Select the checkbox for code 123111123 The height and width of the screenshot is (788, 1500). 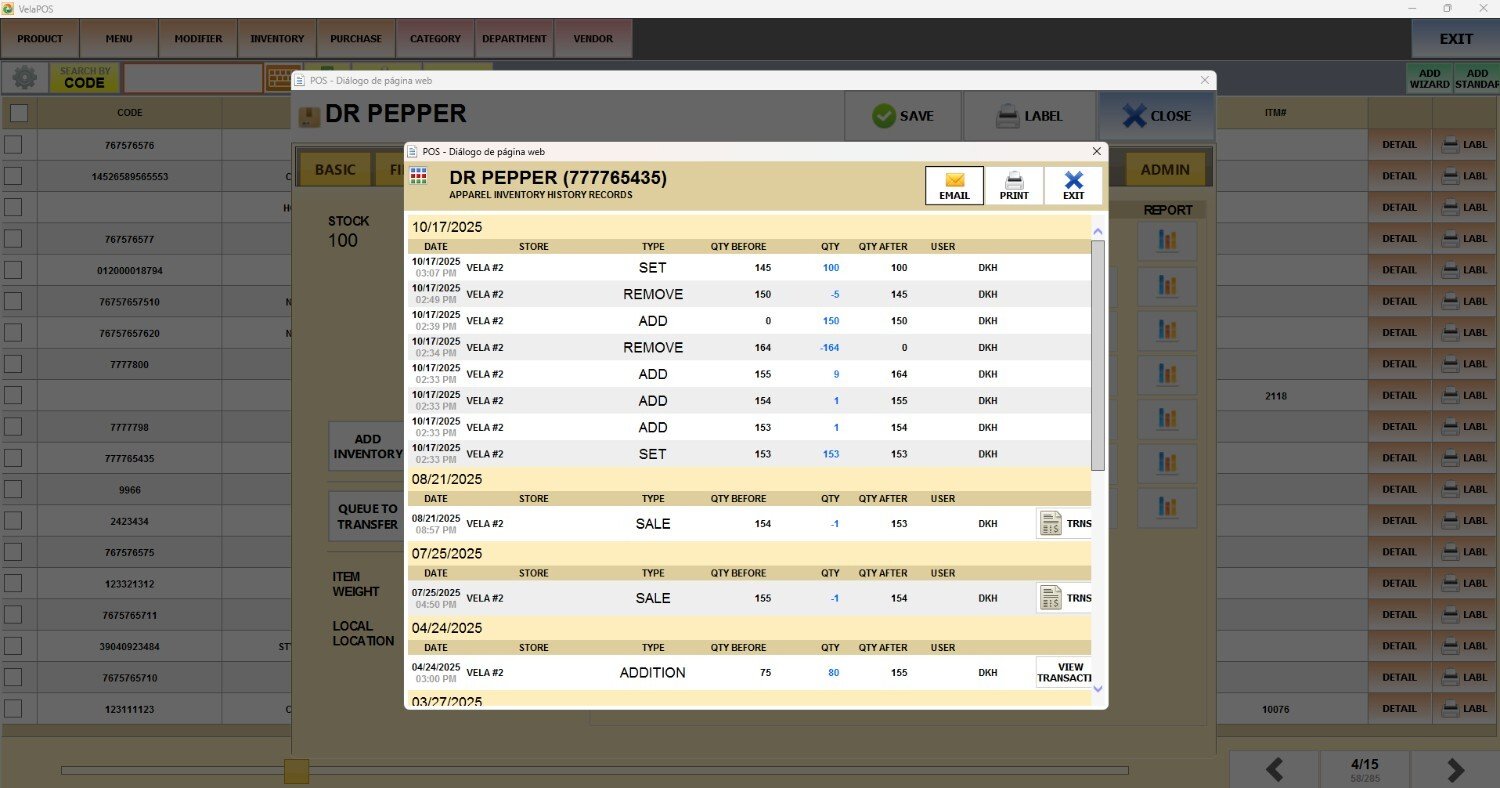pyautogui.click(x=13, y=709)
